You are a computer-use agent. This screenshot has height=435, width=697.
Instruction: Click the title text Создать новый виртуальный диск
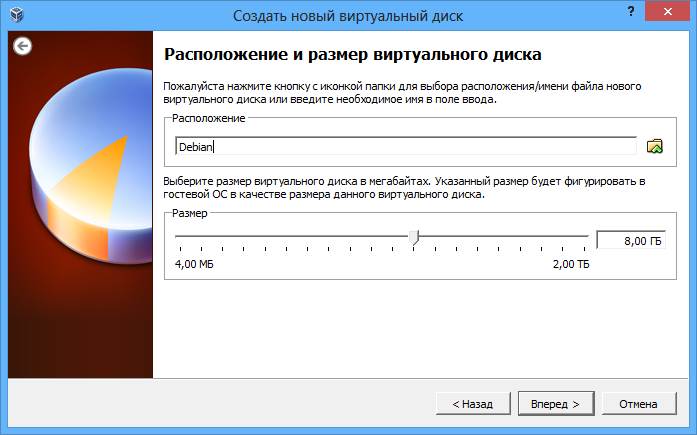click(x=348, y=16)
